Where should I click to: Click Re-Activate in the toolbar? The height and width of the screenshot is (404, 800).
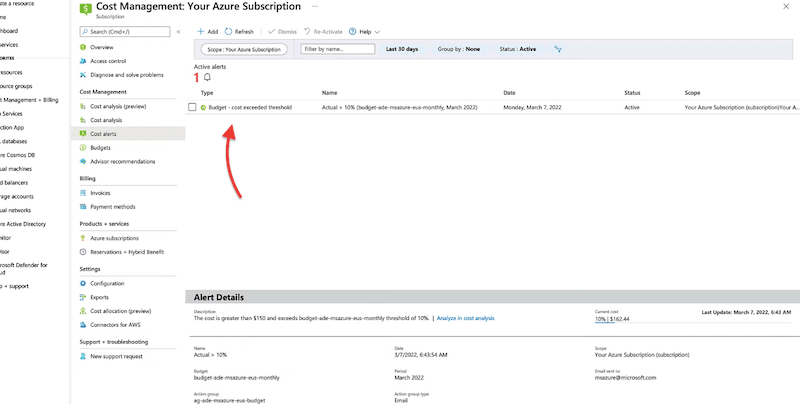[323, 32]
